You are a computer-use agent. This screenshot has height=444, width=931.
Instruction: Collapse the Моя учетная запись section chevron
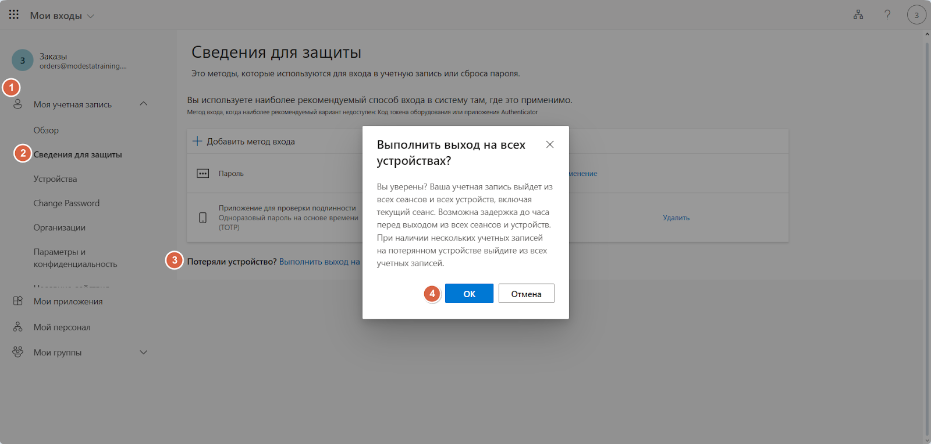(143, 104)
